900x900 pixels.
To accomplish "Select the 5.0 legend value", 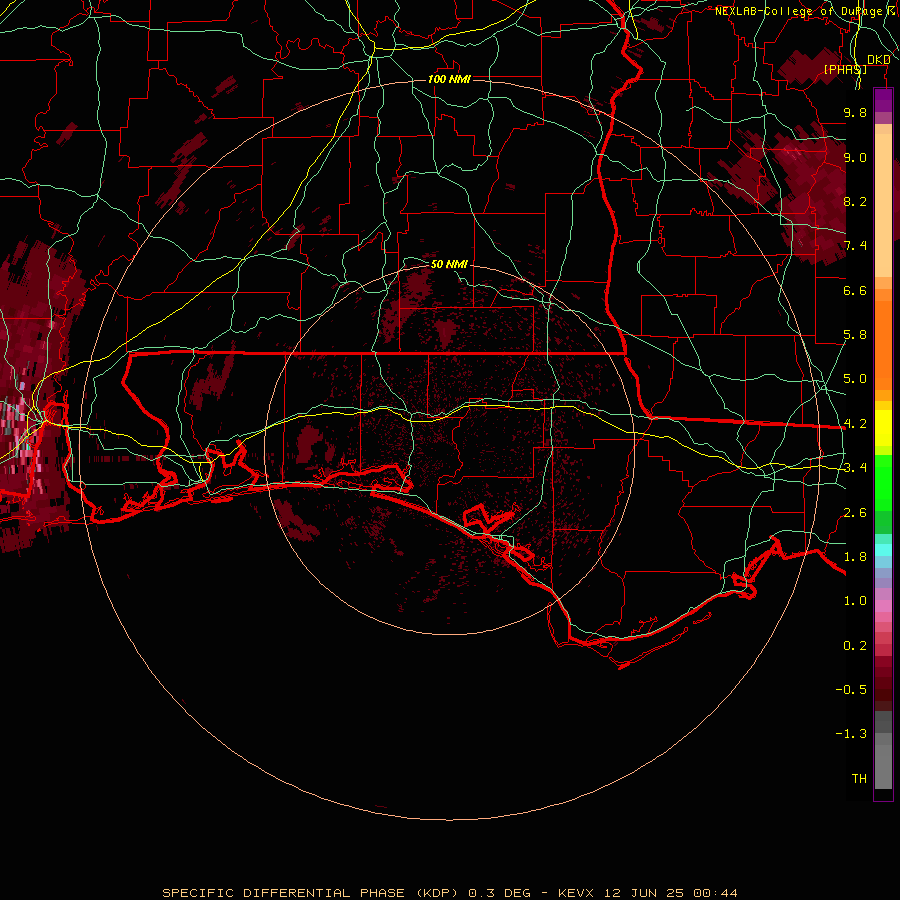I will tap(855, 379).
